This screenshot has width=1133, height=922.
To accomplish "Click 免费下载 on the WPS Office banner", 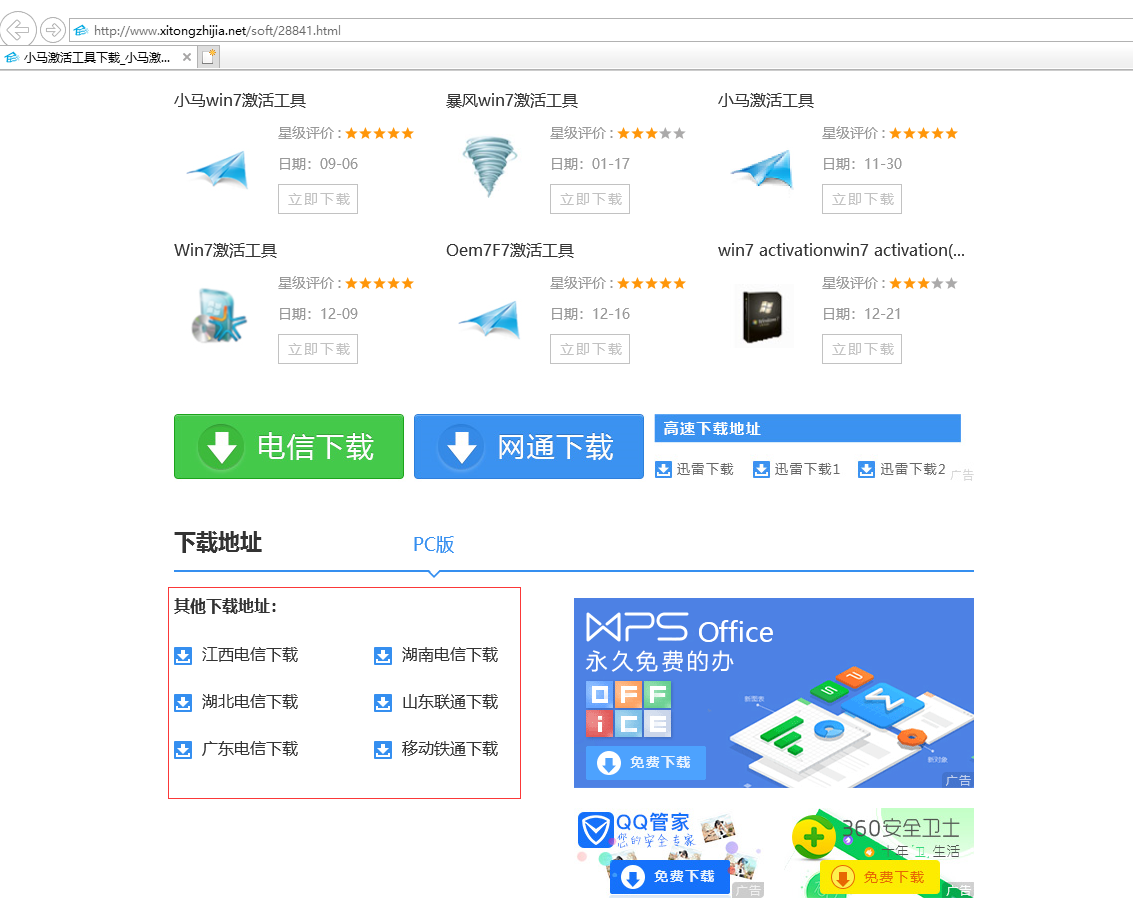I will [x=646, y=763].
